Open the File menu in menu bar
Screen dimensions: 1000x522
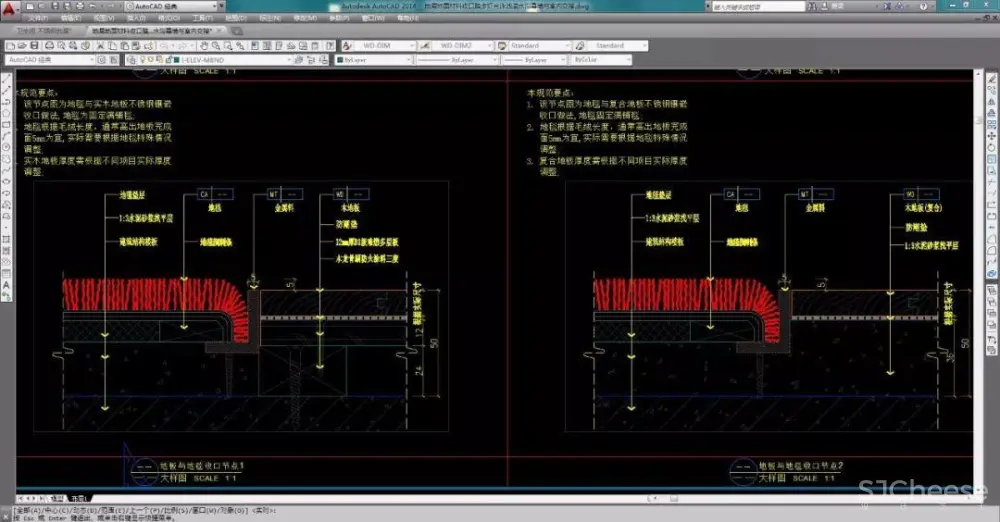click(x=36, y=18)
